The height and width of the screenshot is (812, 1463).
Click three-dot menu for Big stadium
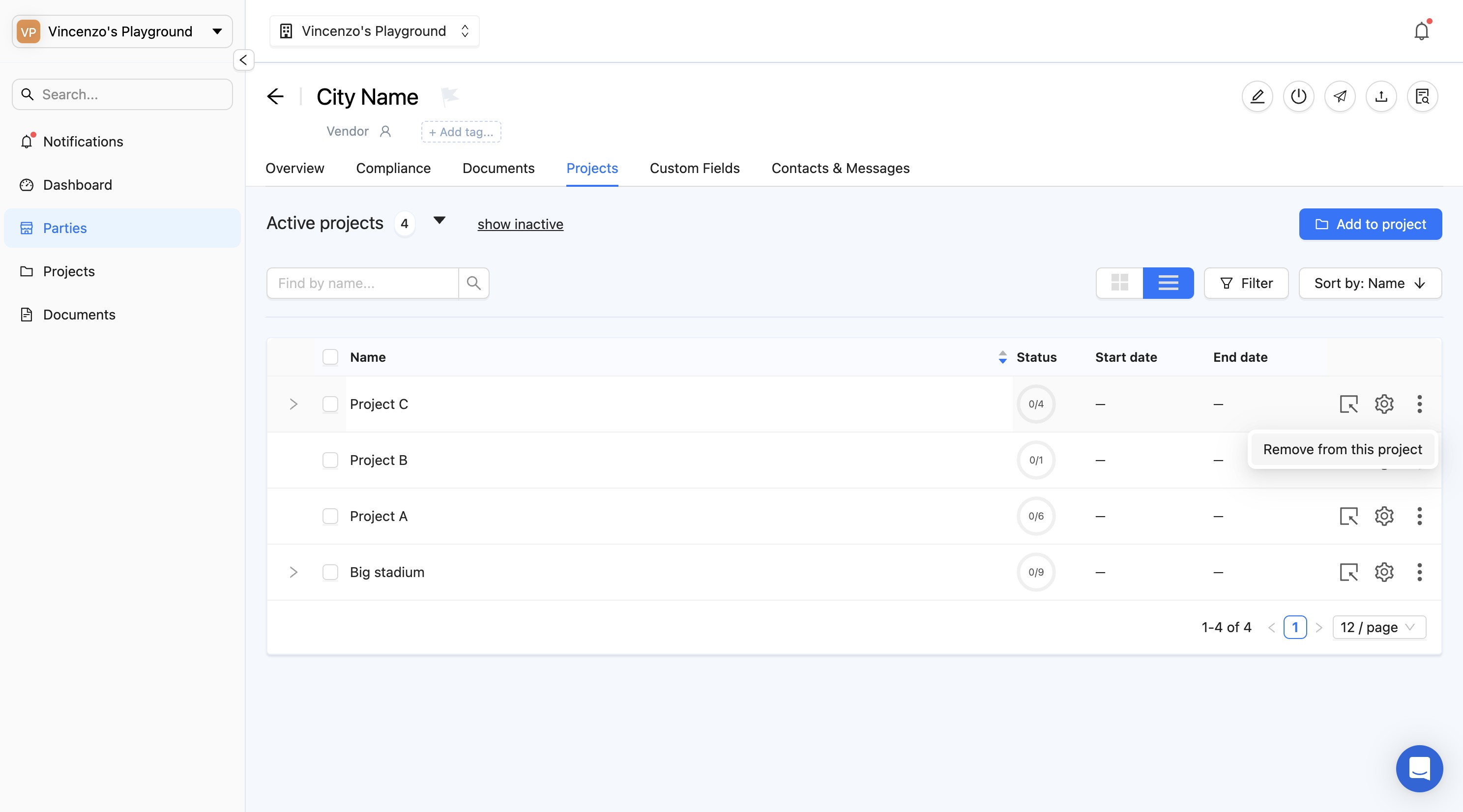(1419, 572)
